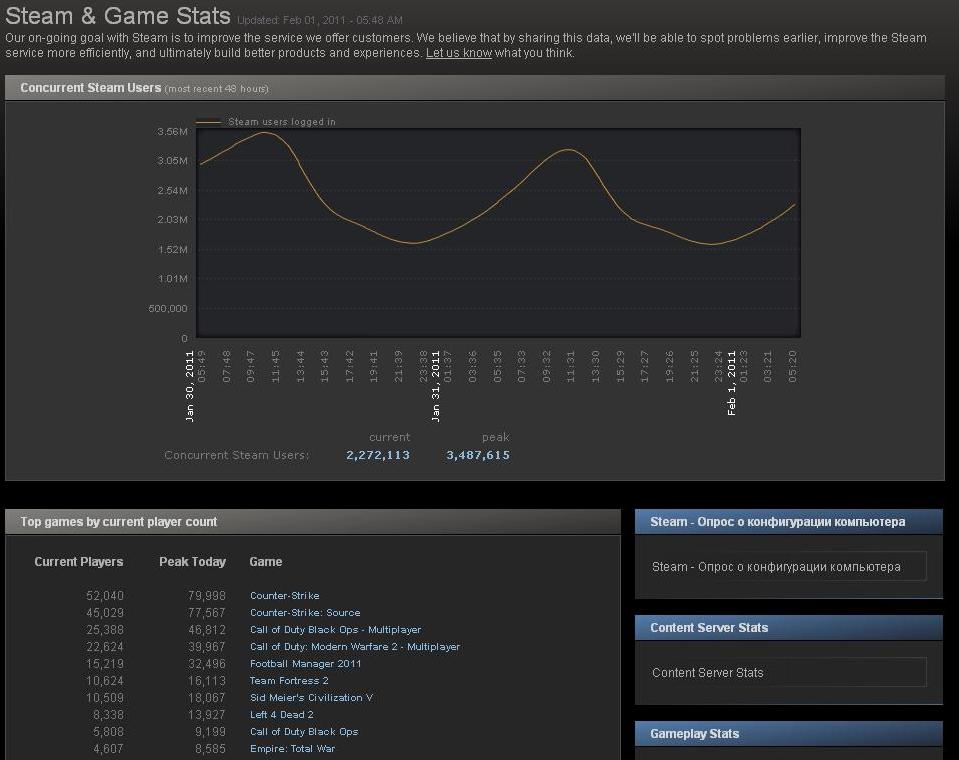The height and width of the screenshot is (760, 959).
Task: Click the "Jan 30, 2011" date axis label
Action: [190, 386]
